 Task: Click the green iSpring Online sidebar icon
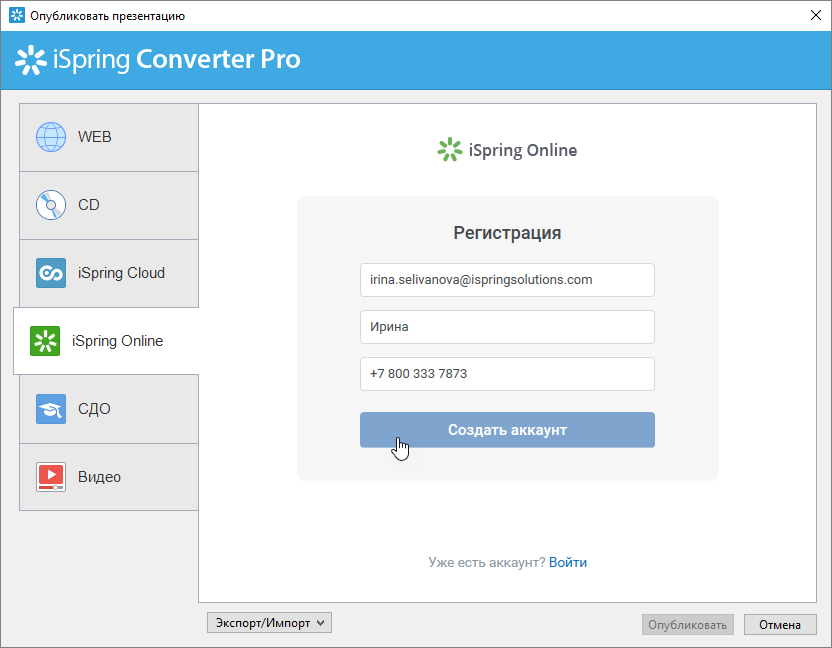[x=45, y=341]
